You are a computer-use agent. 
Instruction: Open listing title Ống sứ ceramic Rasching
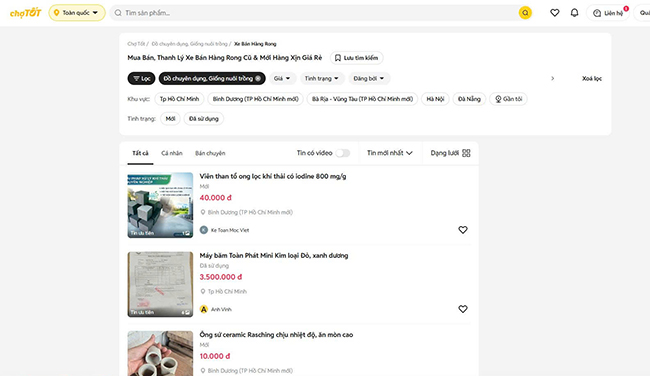click(276, 335)
